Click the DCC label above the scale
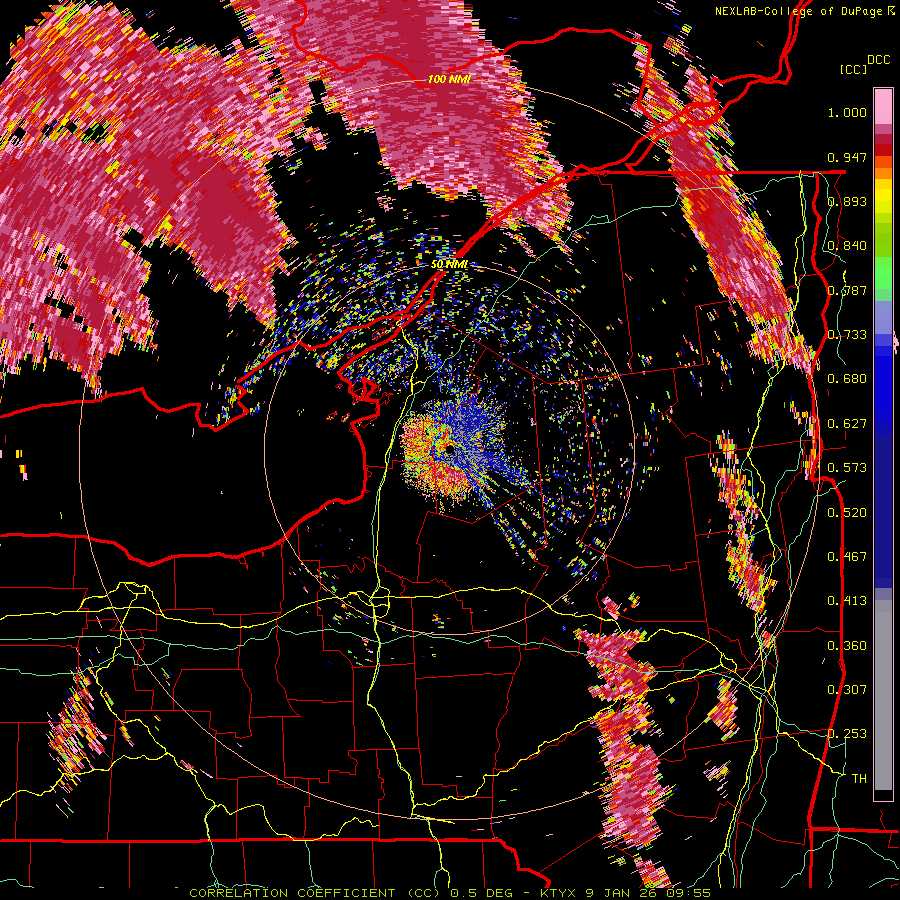 point(878,60)
